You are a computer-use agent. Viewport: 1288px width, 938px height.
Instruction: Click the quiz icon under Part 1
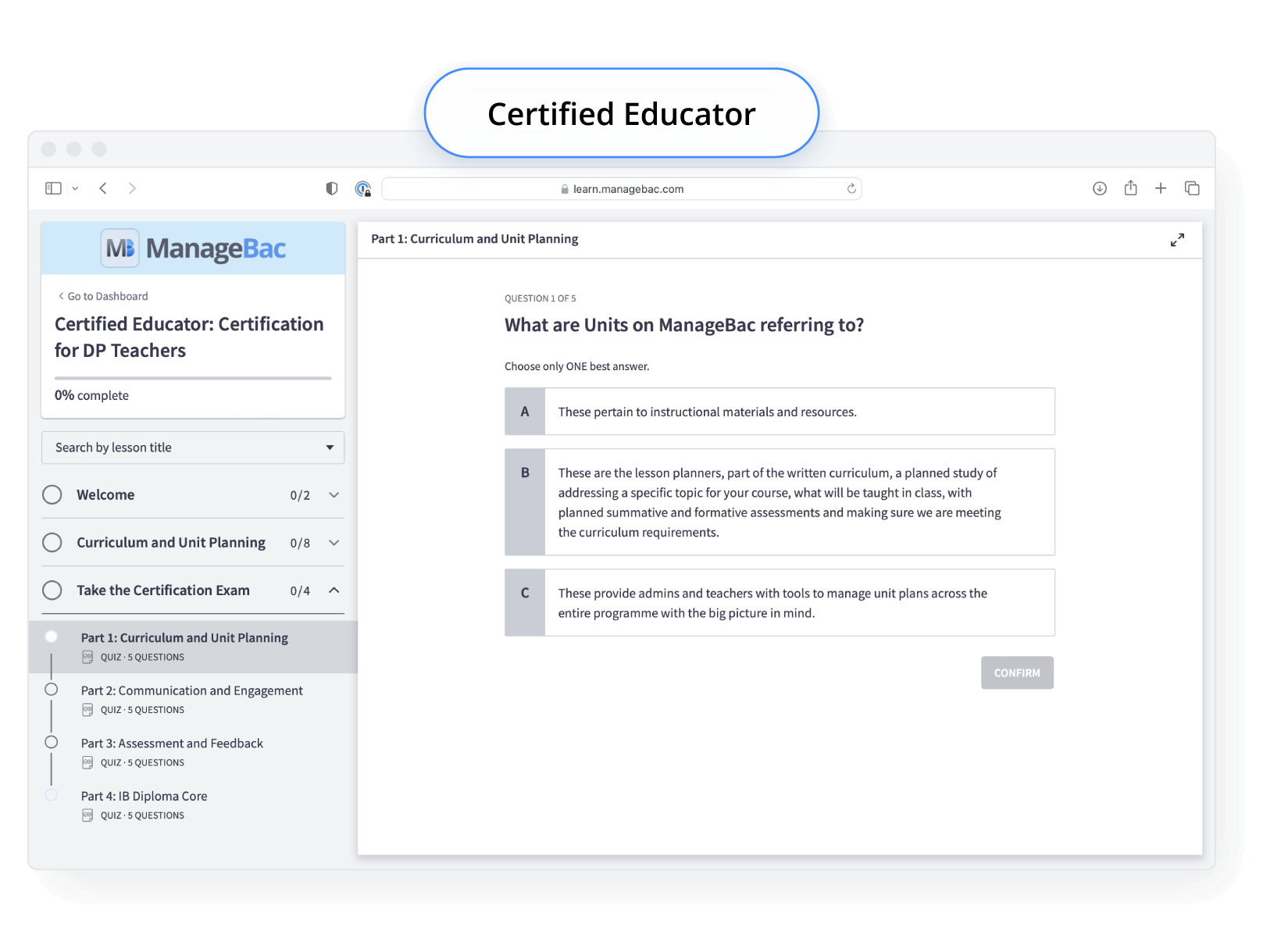(x=87, y=658)
